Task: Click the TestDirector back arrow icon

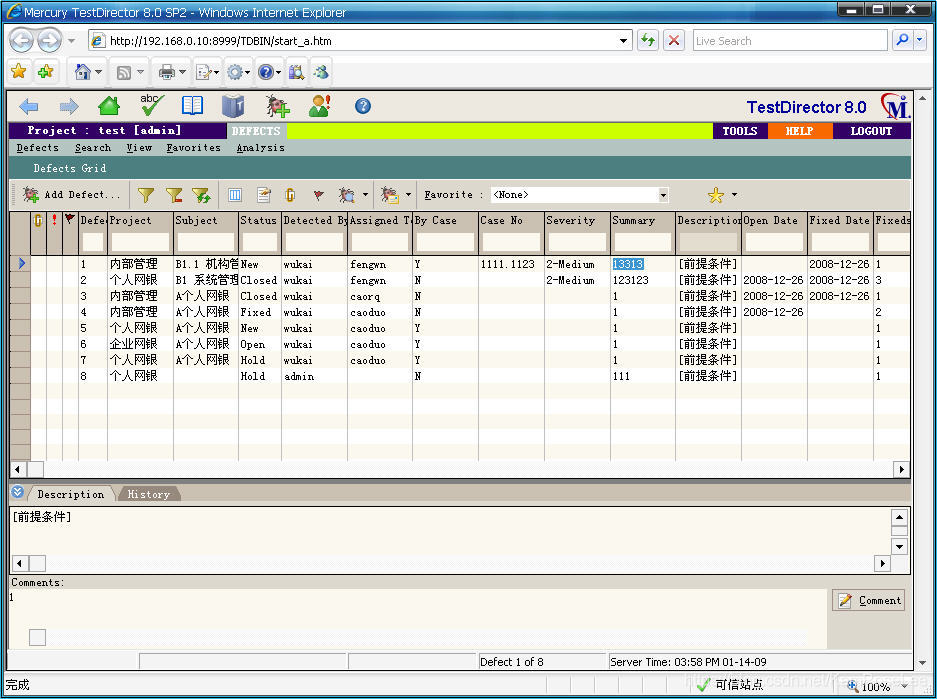Action: (x=29, y=106)
